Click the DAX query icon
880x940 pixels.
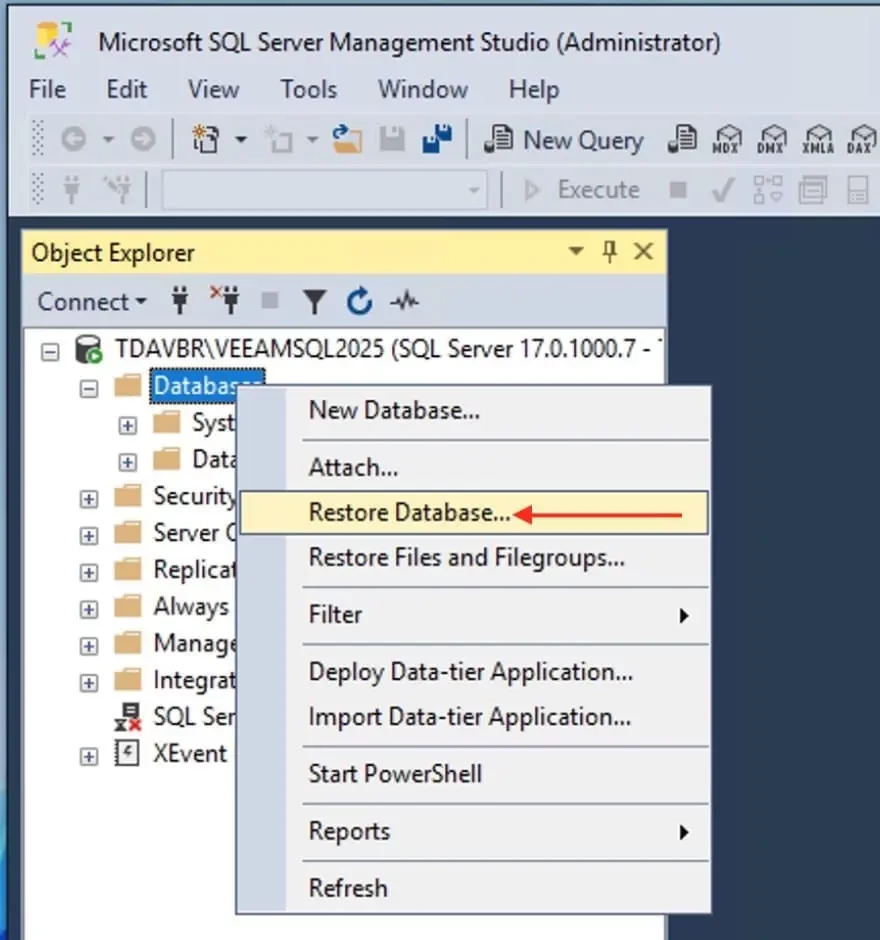[861, 139]
